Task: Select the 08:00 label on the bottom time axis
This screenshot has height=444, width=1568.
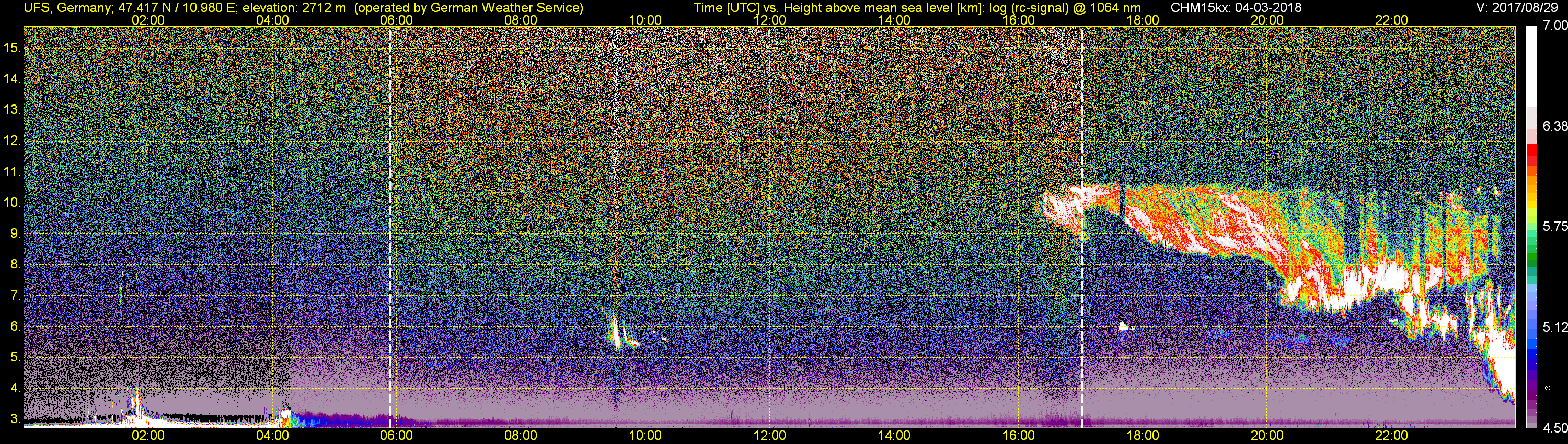Action: pos(521,436)
